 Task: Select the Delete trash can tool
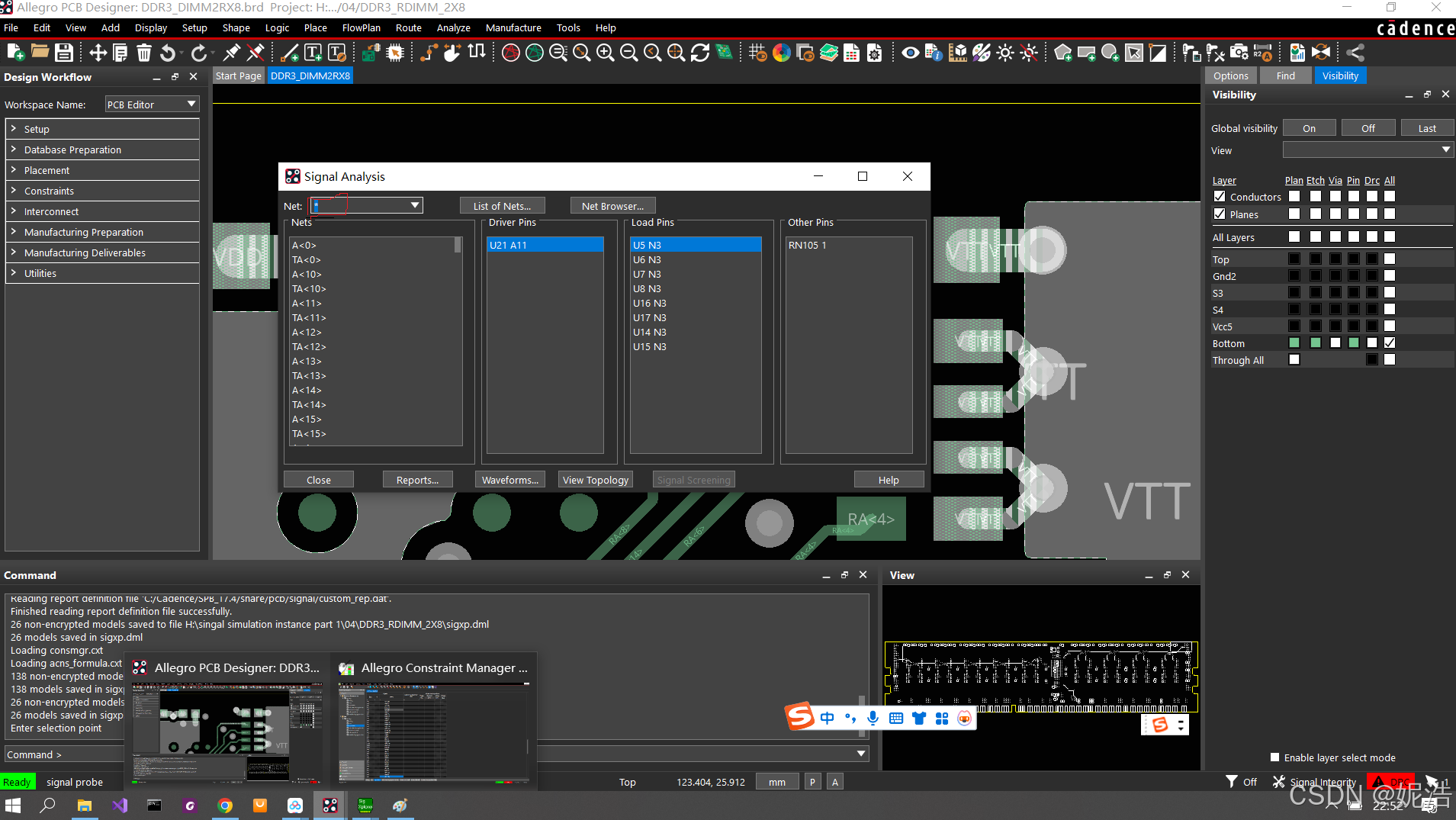point(144,53)
